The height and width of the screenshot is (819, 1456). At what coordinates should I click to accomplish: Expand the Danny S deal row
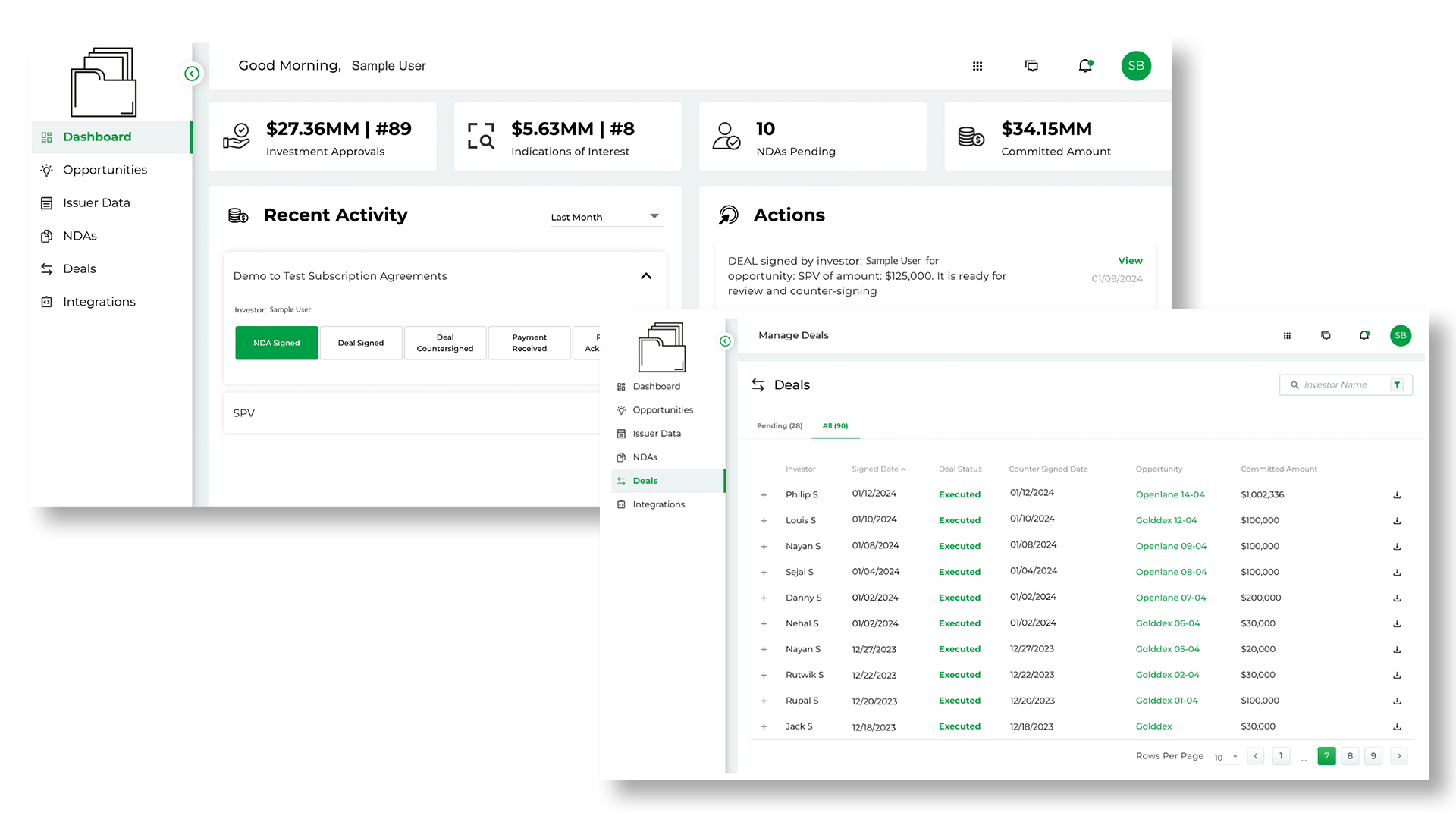[x=764, y=598]
